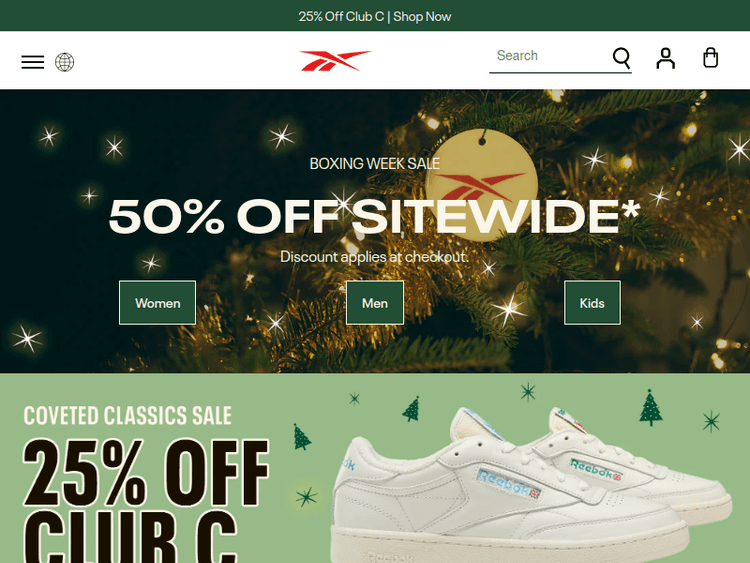Click the Kids sale button
750x563 pixels.
point(592,303)
